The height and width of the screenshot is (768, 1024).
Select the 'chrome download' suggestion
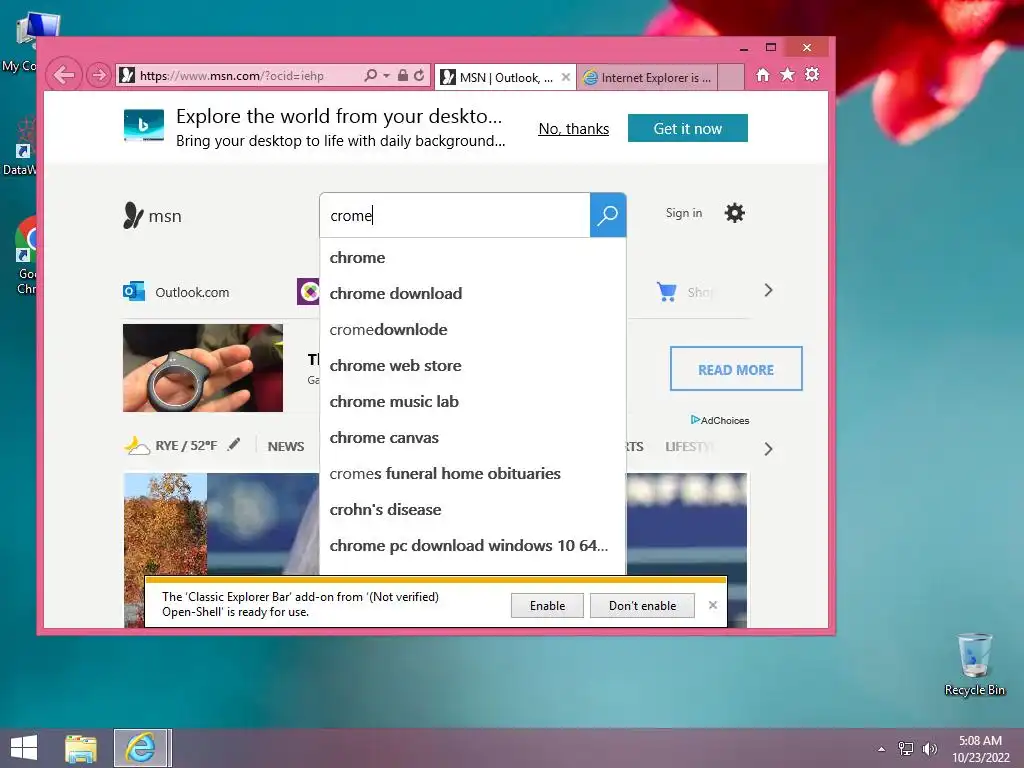tap(473, 293)
